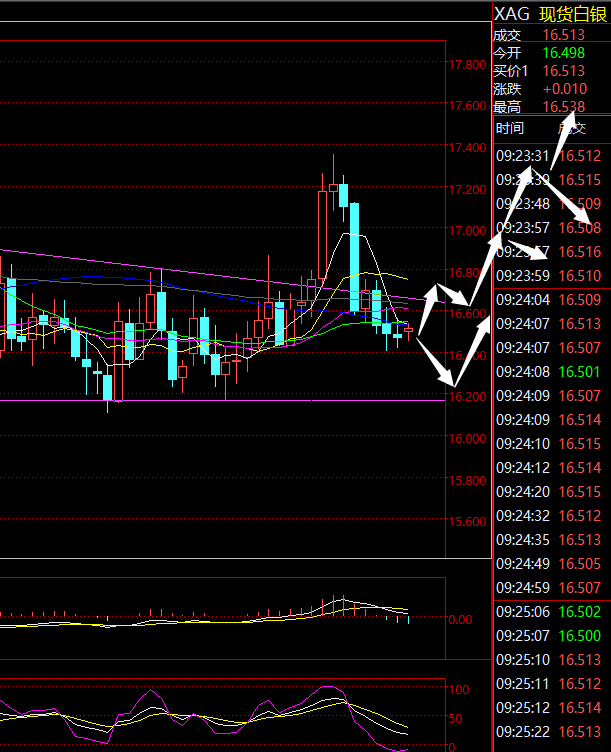Select the green 16.502 trade at 09:25:06
Viewport: 611px width, 752px height.
[x=580, y=612]
